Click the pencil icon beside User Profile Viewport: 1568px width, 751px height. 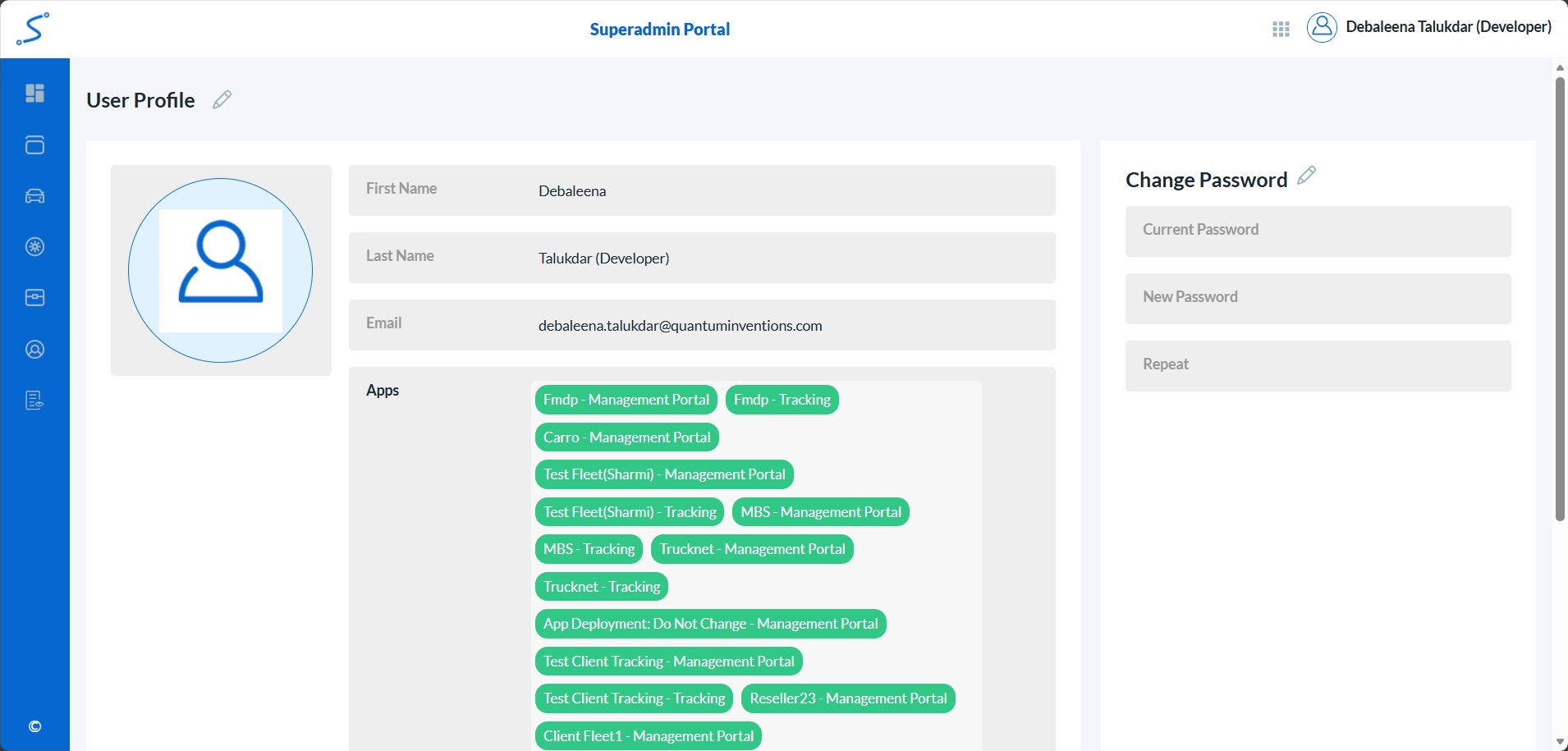[222, 100]
